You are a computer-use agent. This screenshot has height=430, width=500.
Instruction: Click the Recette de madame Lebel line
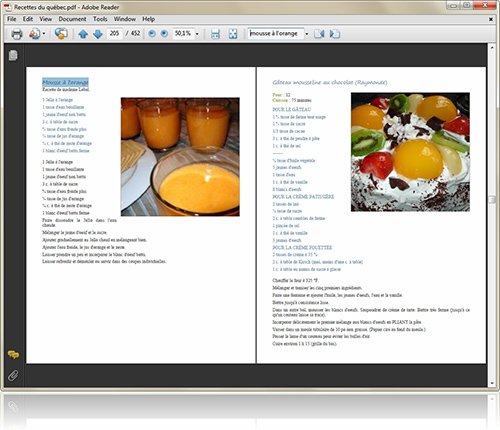point(66,90)
